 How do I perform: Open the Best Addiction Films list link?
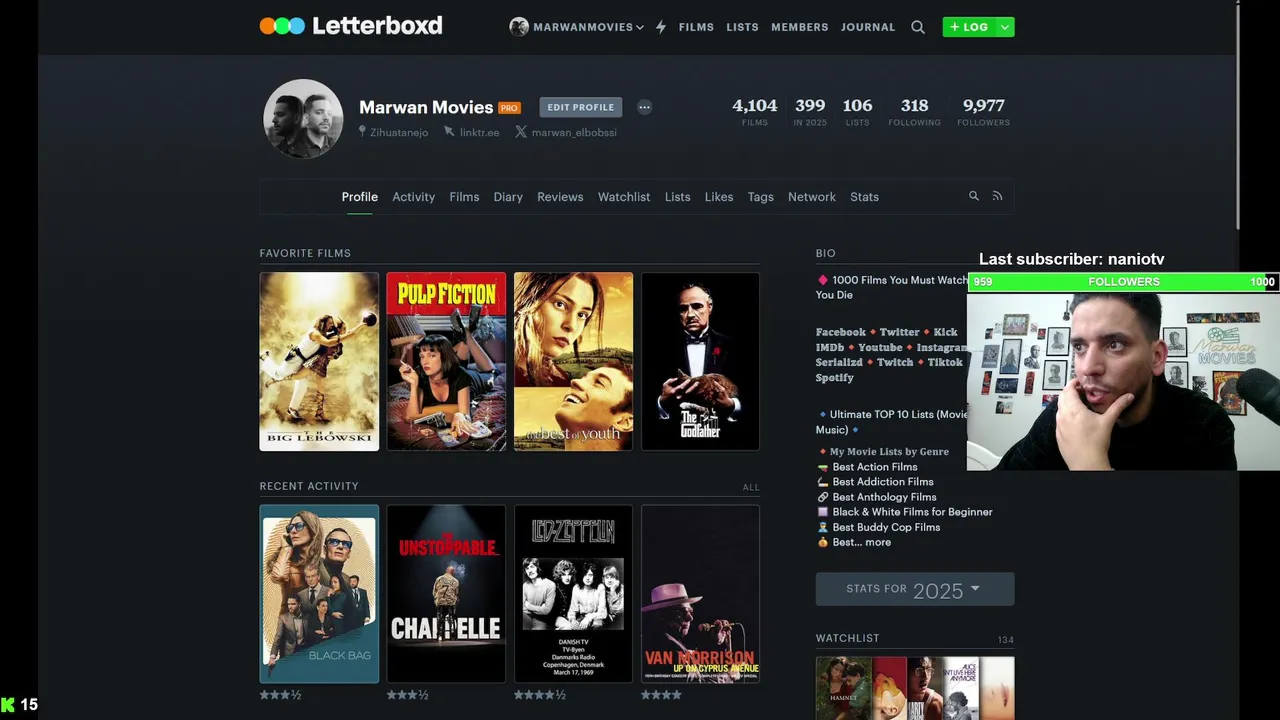pos(883,482)
